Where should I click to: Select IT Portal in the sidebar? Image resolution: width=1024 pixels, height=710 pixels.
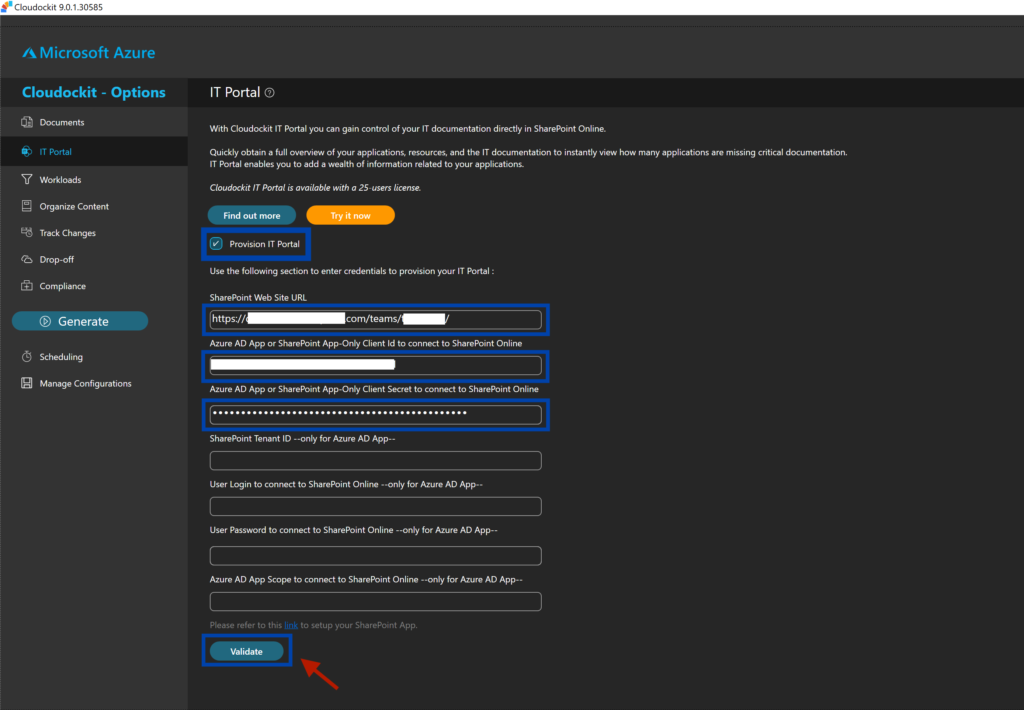94,152
